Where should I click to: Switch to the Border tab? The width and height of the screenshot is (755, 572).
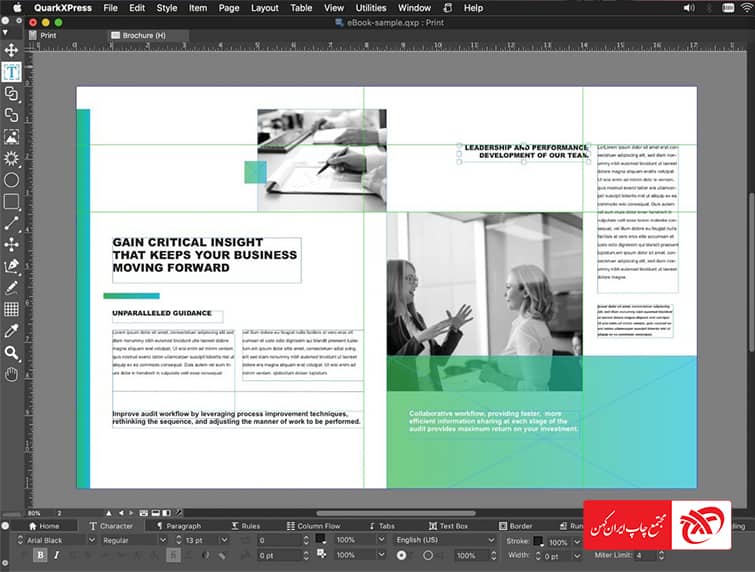[x=515, y=526]
